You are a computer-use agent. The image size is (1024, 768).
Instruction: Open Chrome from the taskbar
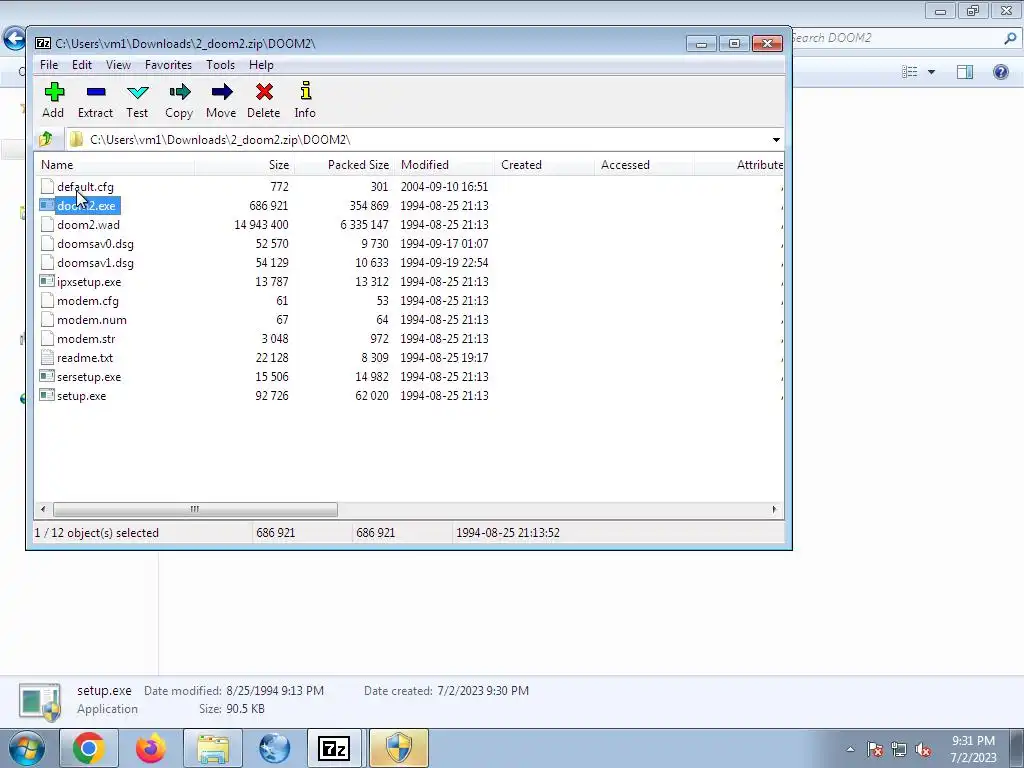[x=89, y=748]
